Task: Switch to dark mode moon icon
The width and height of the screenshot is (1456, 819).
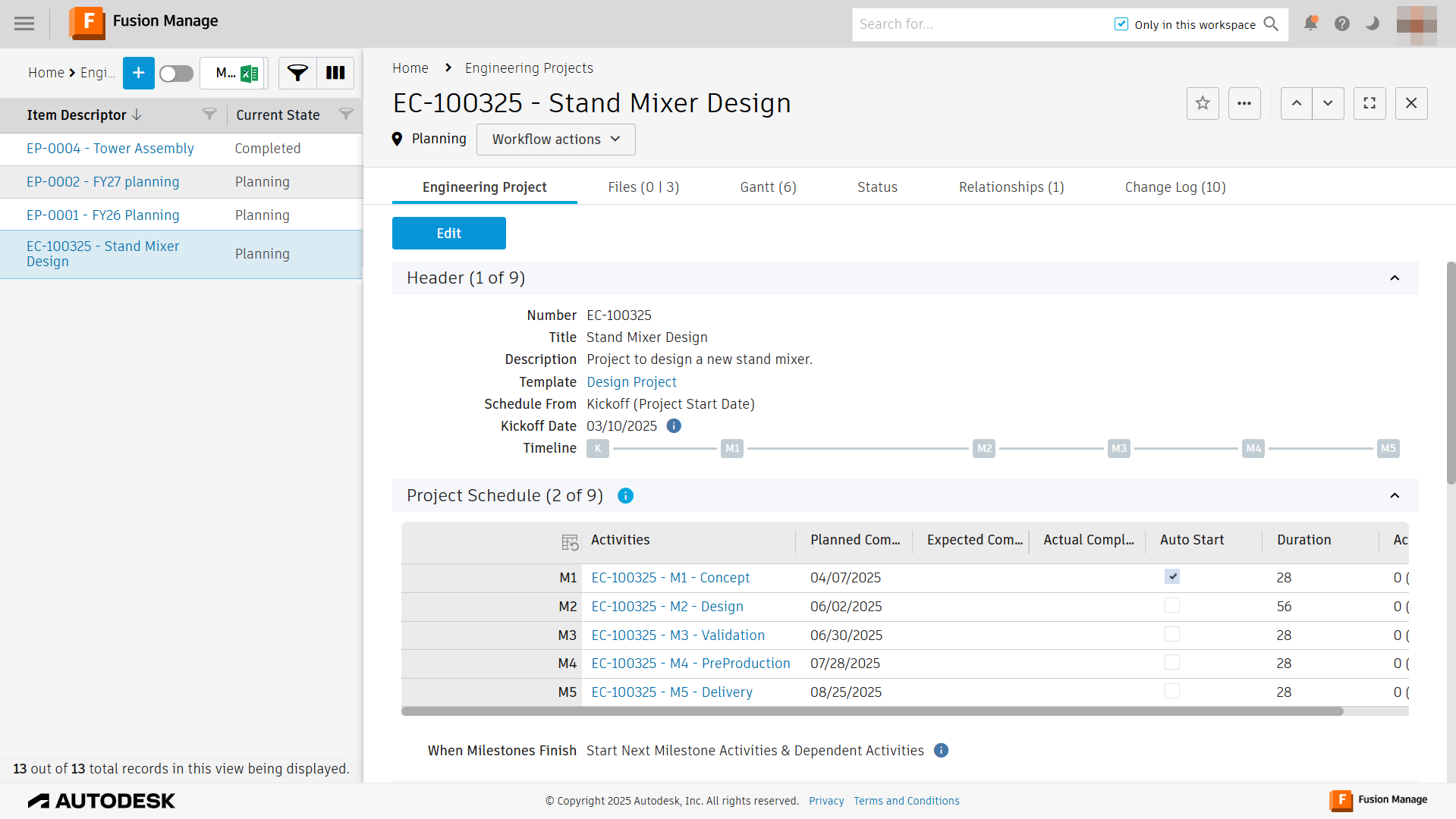Action: click(1372, 24)
